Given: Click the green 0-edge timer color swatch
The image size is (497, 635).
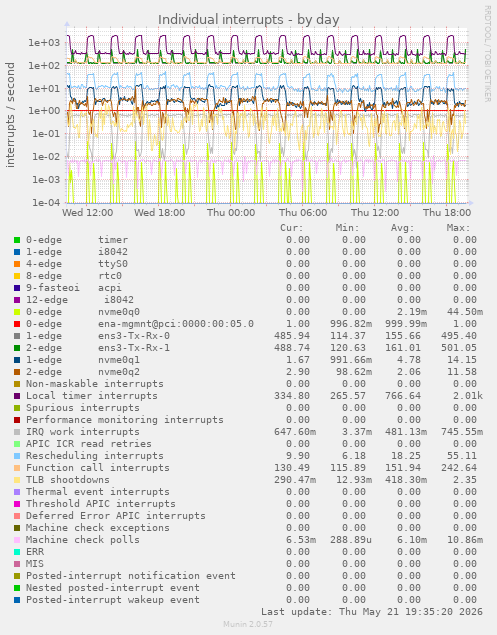Looking at the screenshot, I should [x=17, y=240].
